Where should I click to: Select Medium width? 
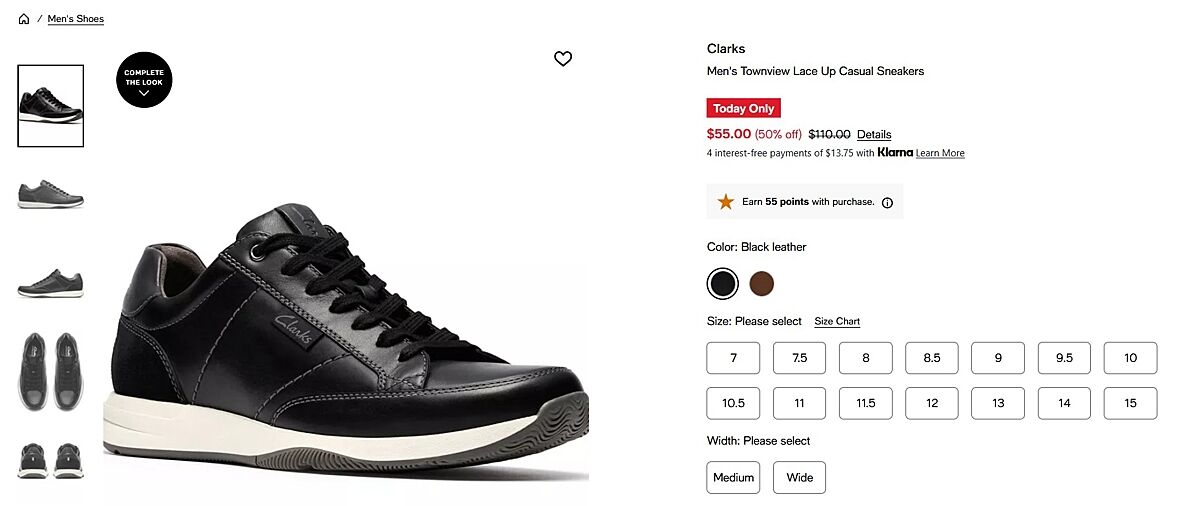coord(733,478)
